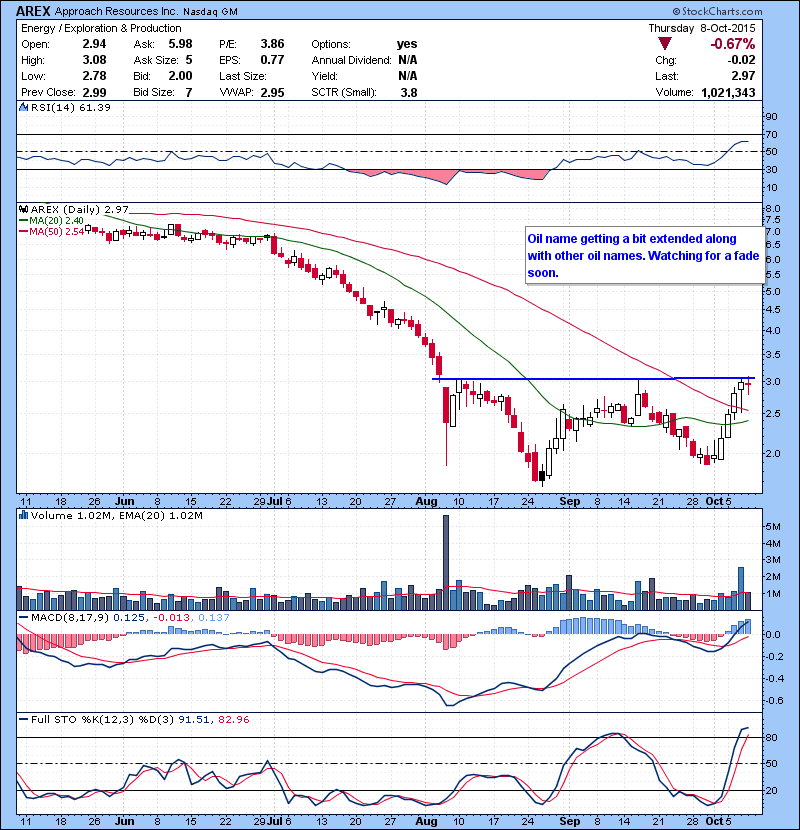Click the RSI value 61.39 text
Image resolution: width=800 pixels, height=830 pixels.
point(95,107)
